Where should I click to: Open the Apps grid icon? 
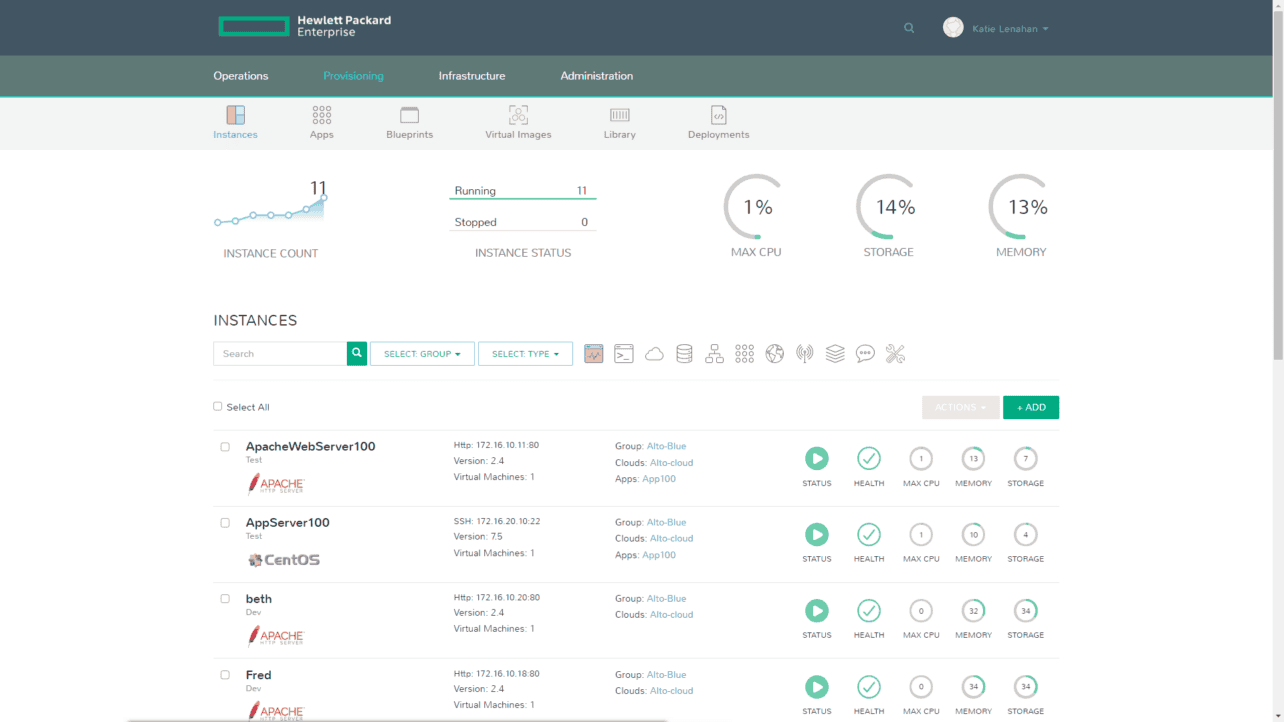click(321, 115)
